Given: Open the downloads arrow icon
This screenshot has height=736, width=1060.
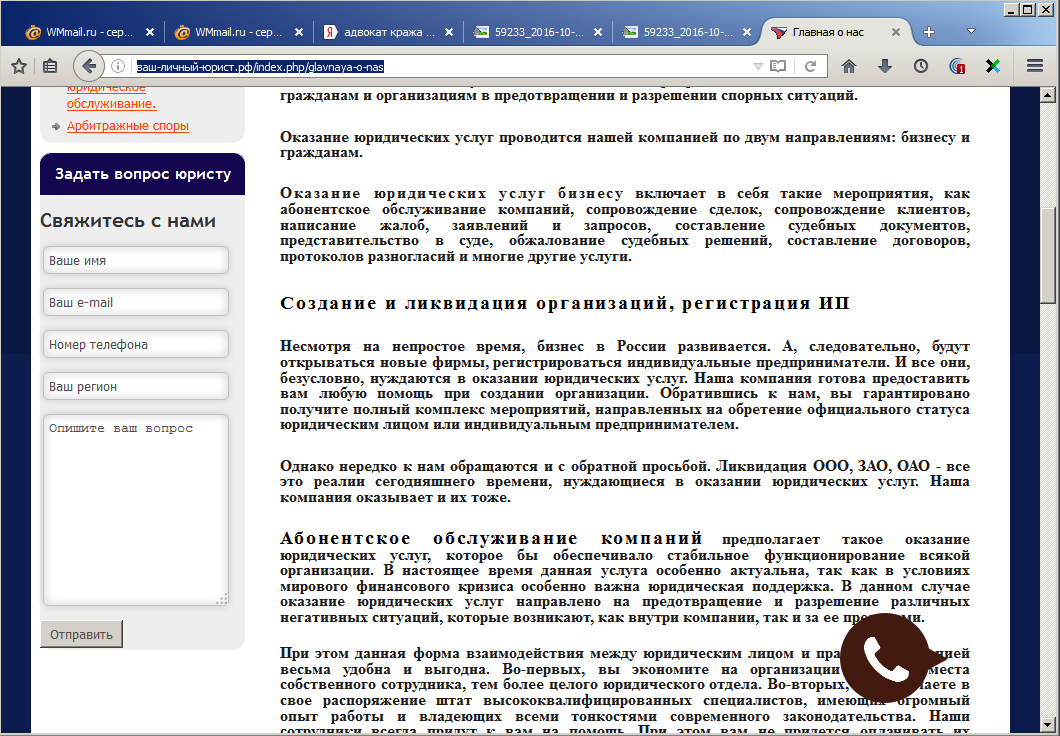Looking at the screenshot, I should pos(884,66).
